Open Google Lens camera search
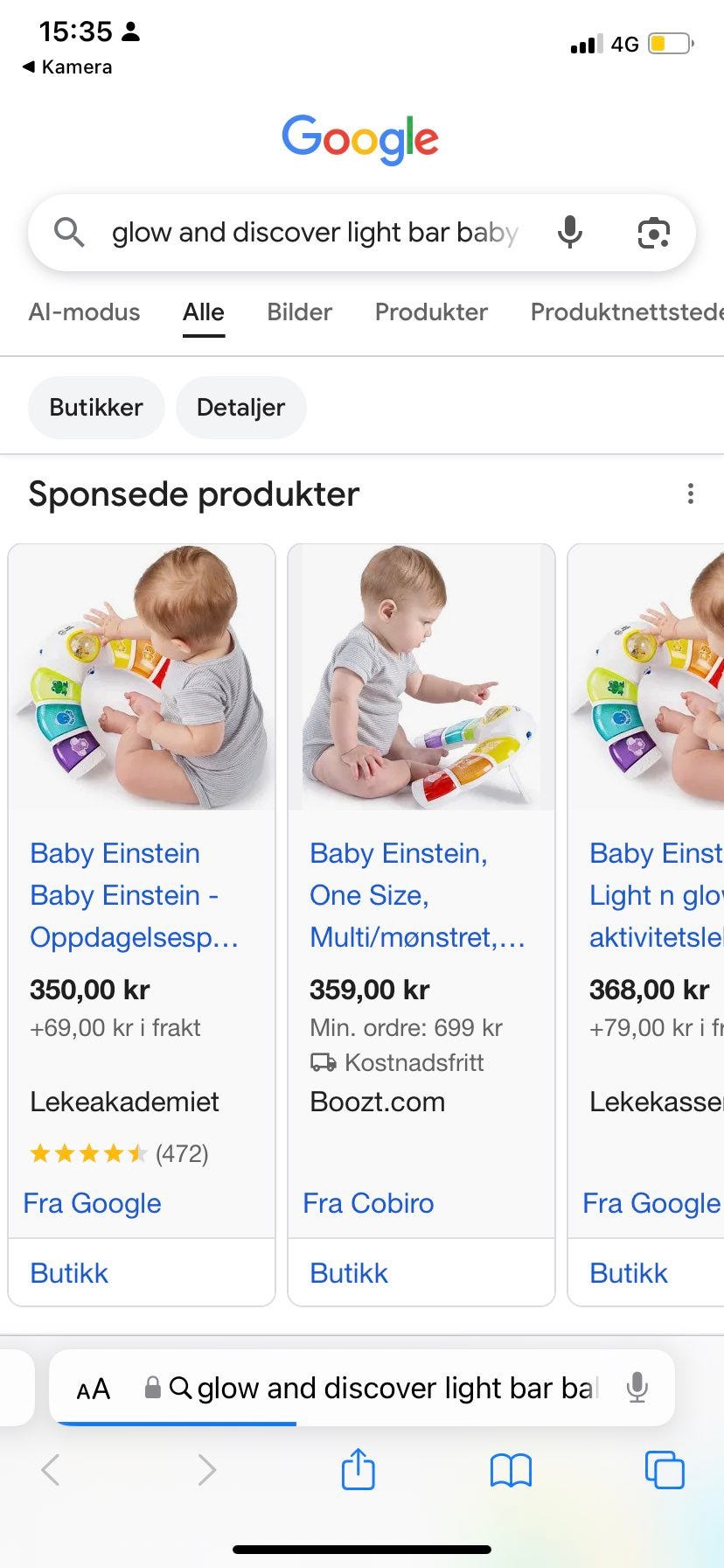Screen dimensions: 724x1568 pos(653,233)
